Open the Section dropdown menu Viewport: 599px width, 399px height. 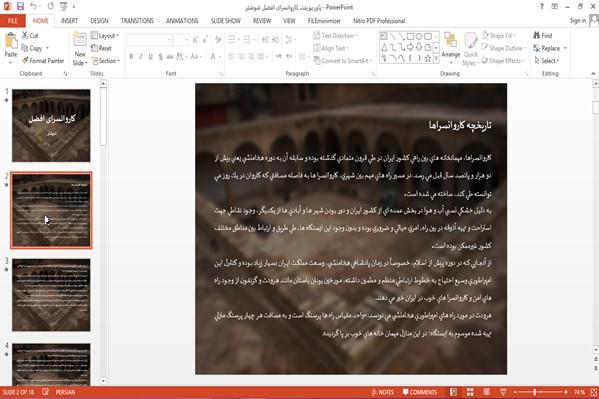[106, 60]
